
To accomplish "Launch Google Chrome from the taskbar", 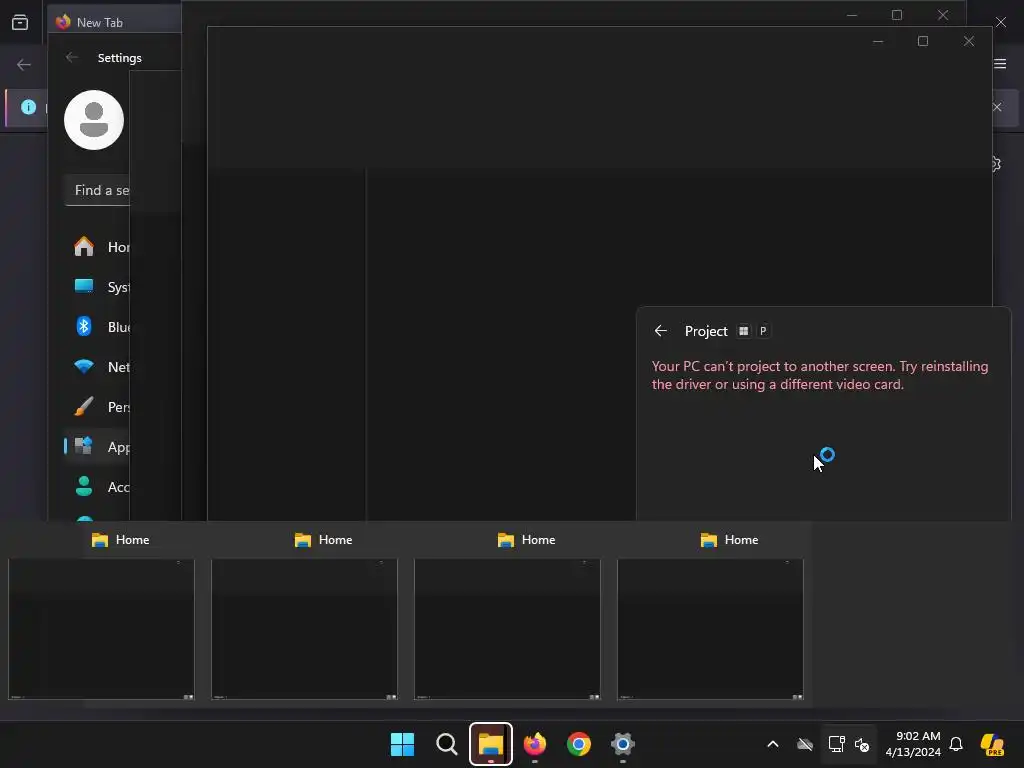I will pos(579,744).
